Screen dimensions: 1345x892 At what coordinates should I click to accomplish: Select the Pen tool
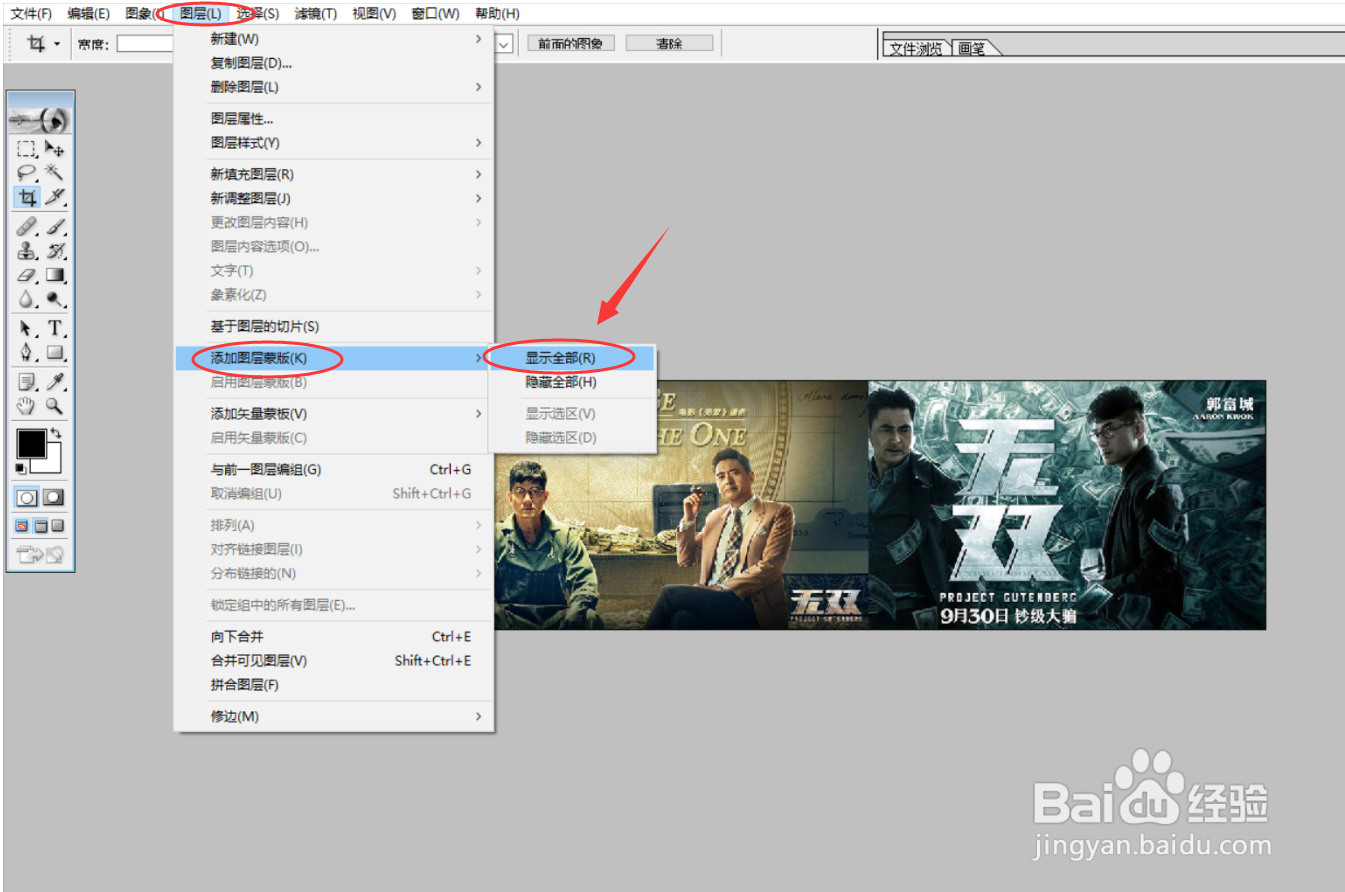(27, 352)
